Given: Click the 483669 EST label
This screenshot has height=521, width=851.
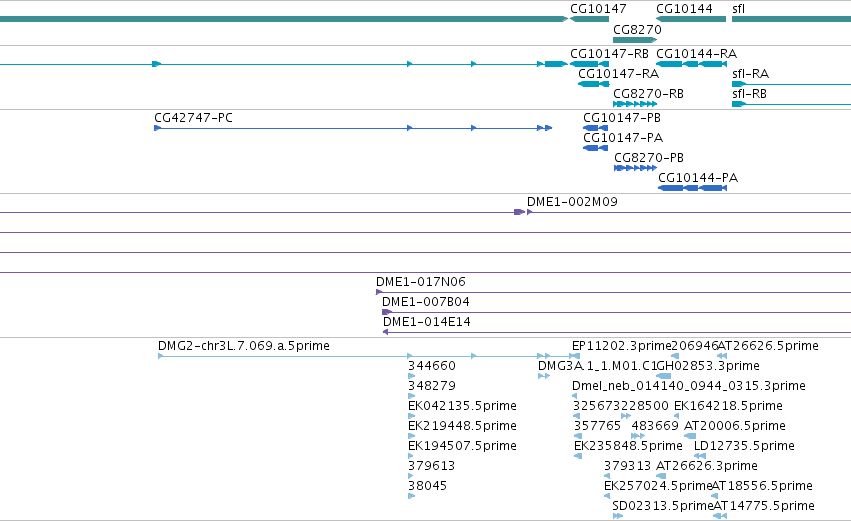Looking at the screenshot, I should click(655, 427).
